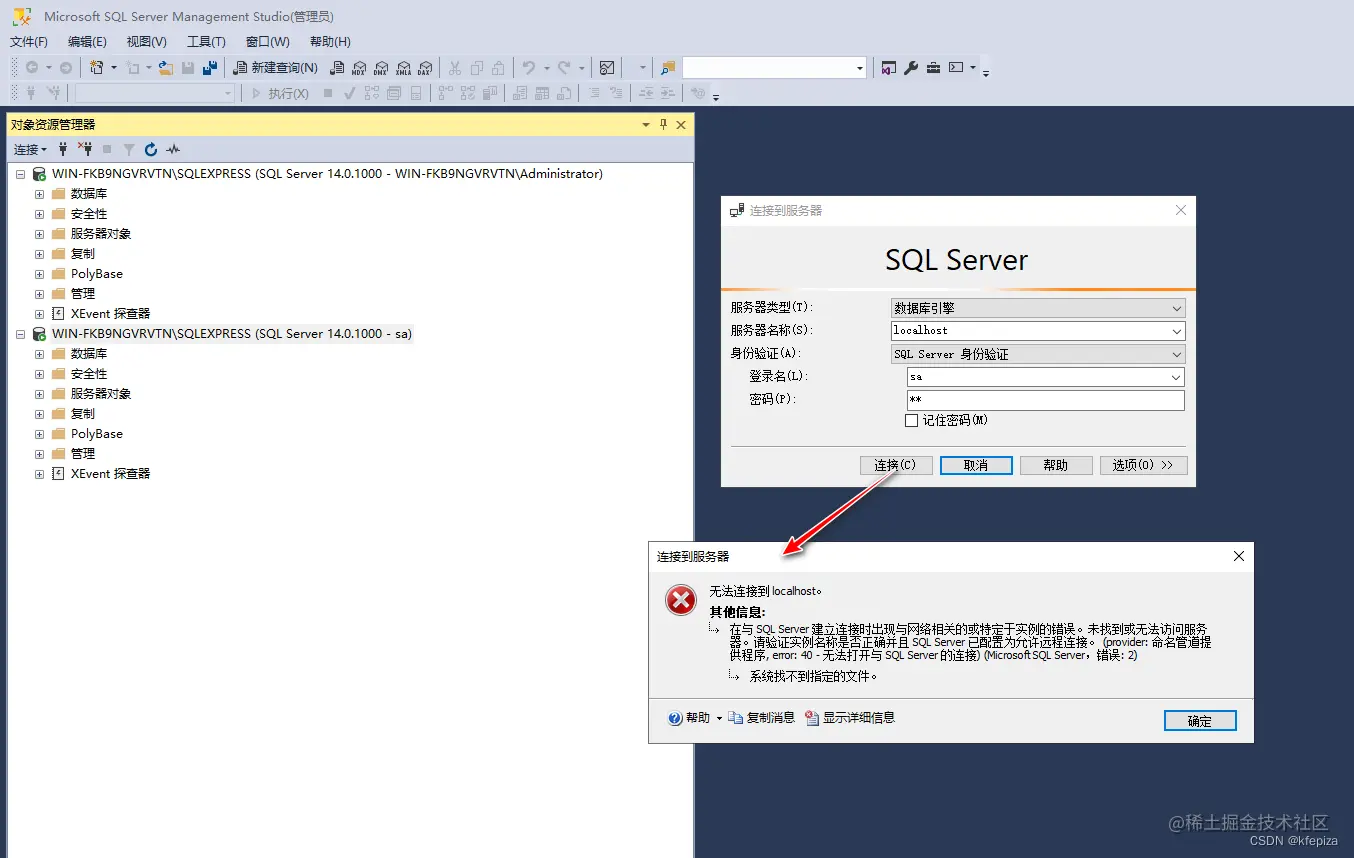The width and height of the screenshot is (1354, 858).
Task: Open the 编辑(E) menu
Action: (87, 42)
